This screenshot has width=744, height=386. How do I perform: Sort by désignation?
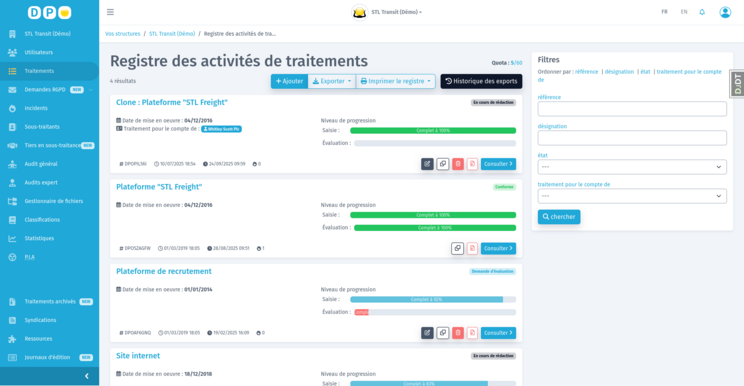pos(619,72)
